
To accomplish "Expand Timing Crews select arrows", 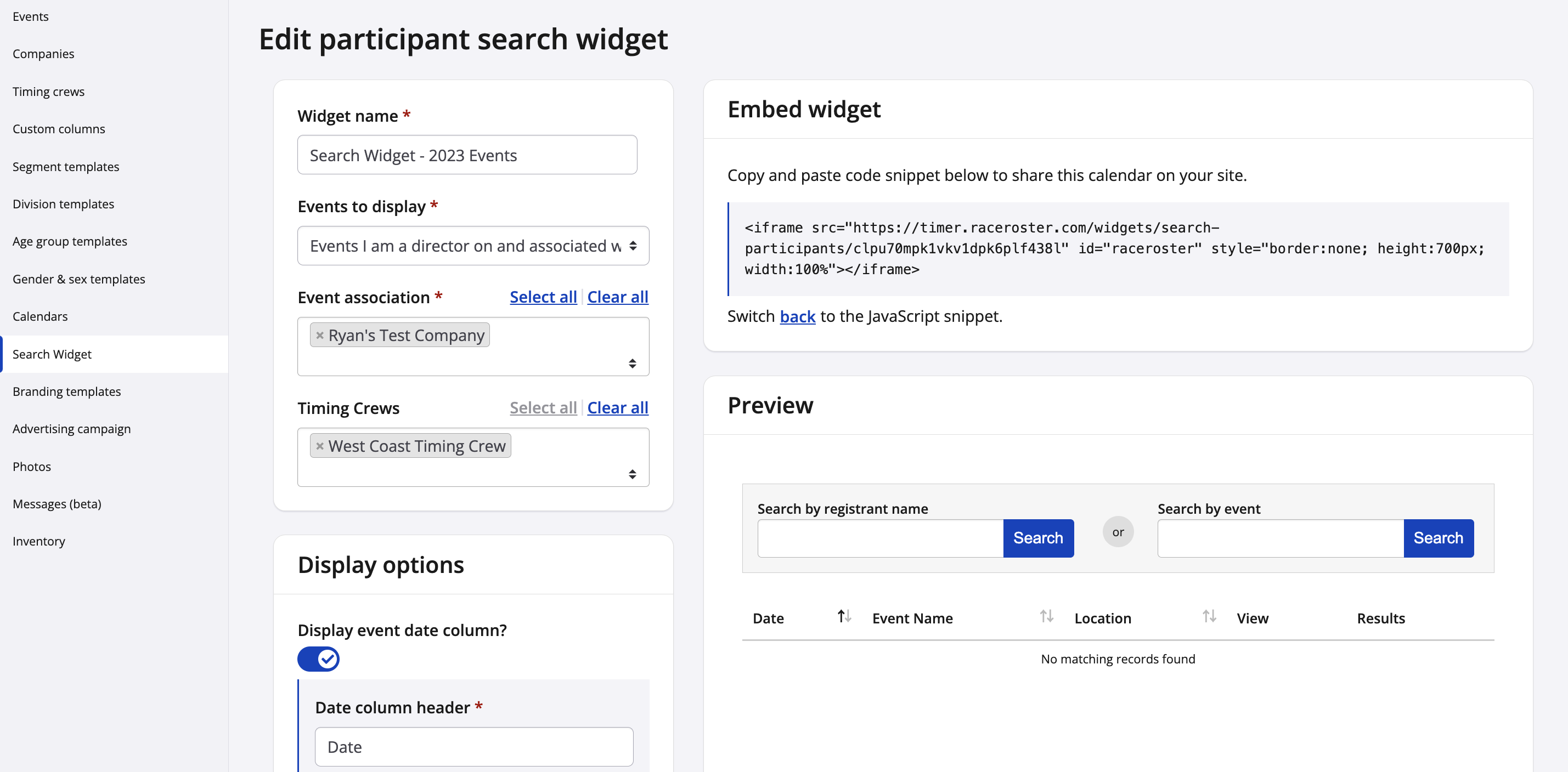I will pyautogui.click(x=633, y=474).
